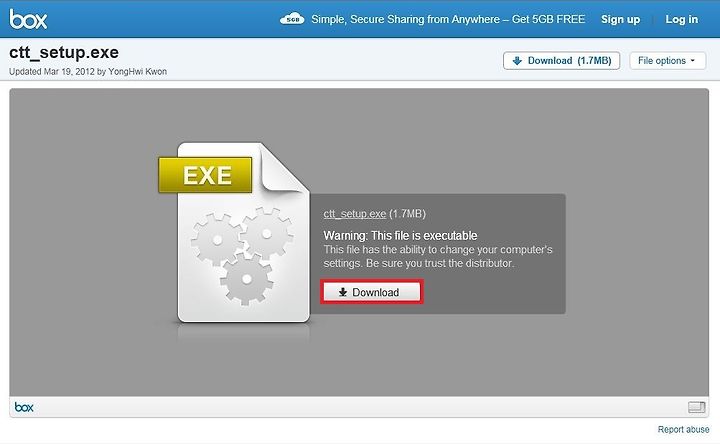
Task: Click the fullscreen icon in the preview footer
Action: (697, 407)
